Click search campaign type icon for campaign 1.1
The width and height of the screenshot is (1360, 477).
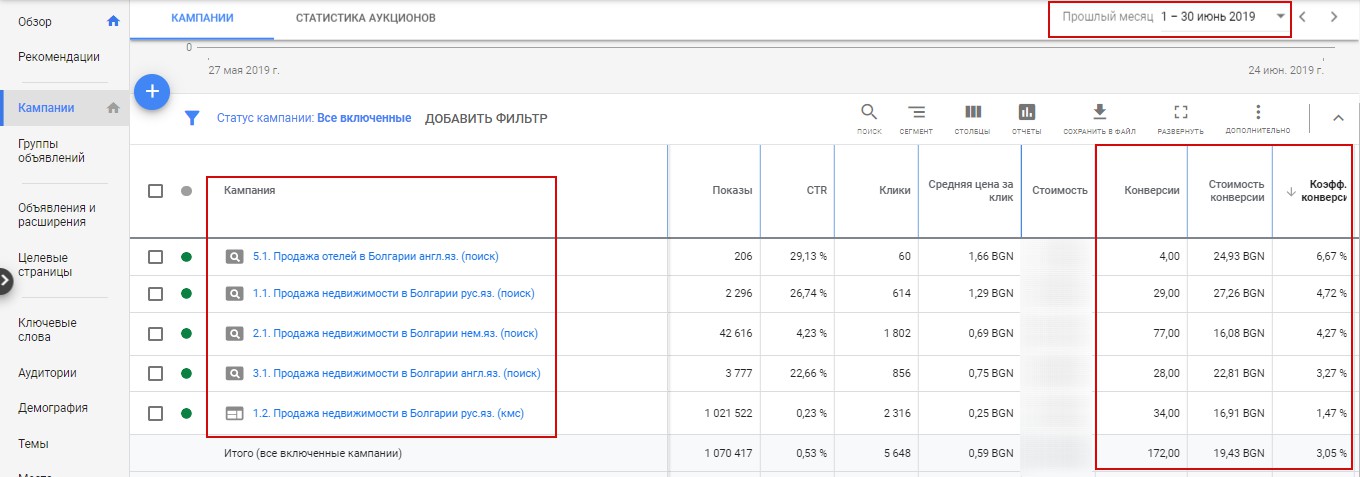coord(233,294)
